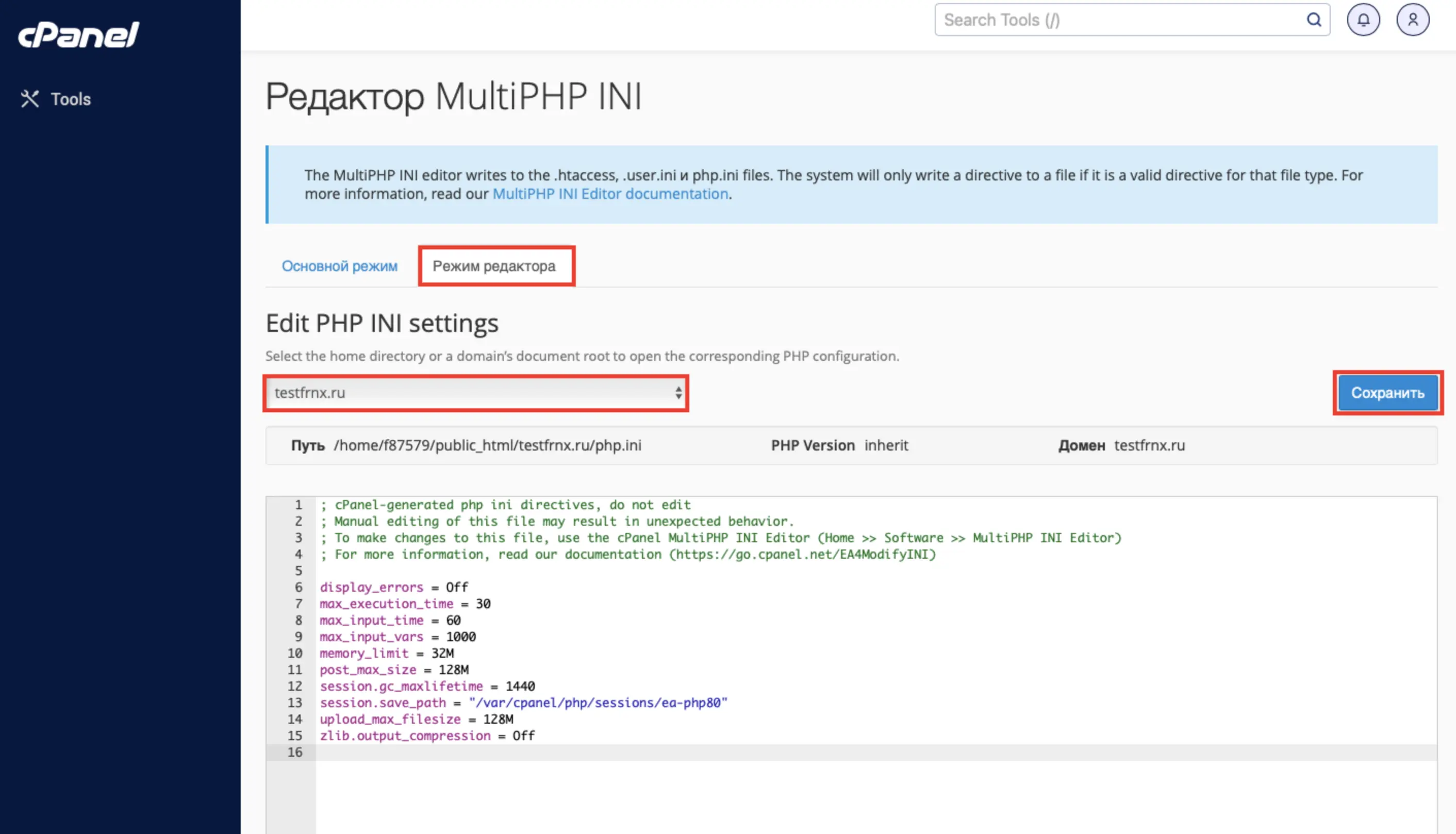
Task: Click line 7 max_execution_time = 30
Action: point(405,604)
